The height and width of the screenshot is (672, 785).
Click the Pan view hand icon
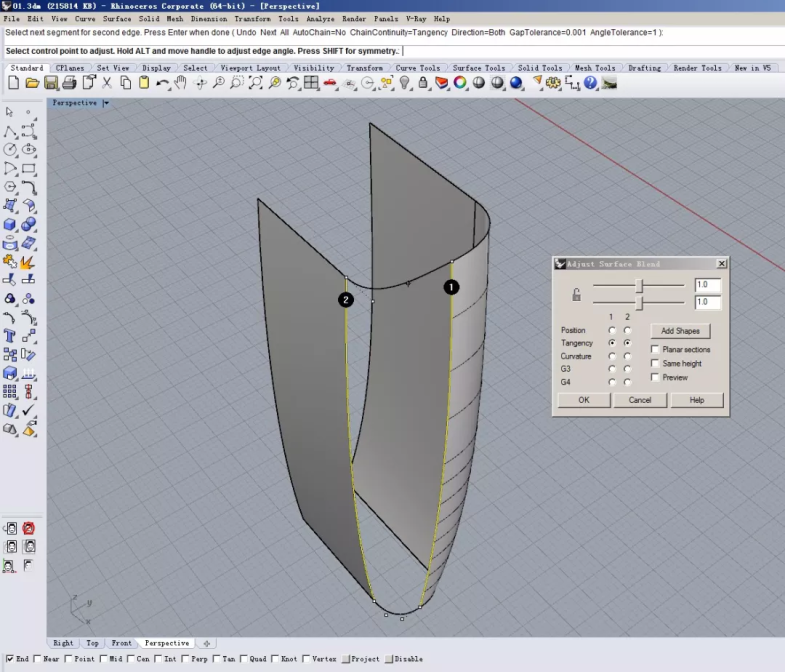(x=181, y=83)
